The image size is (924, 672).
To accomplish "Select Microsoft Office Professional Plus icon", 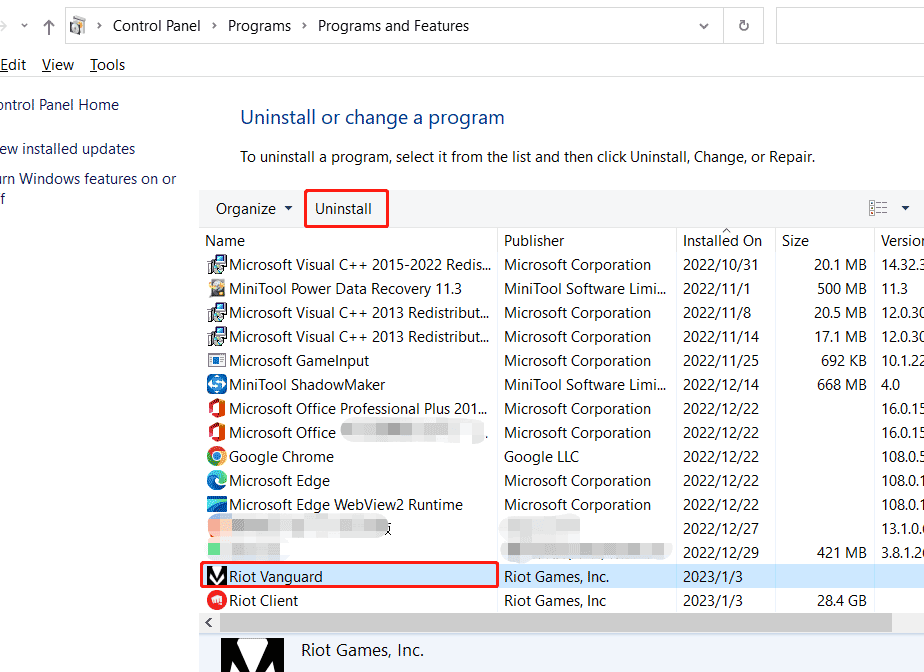I will [x=216, y=408].
